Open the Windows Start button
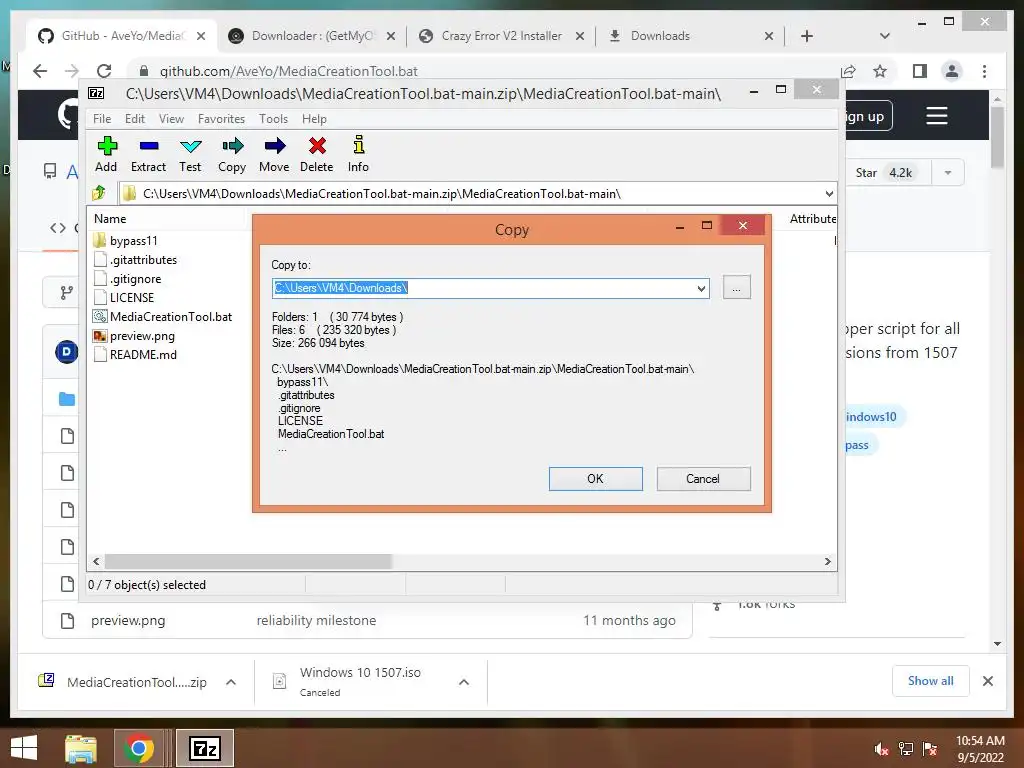Viewport: 1024px width, 768px height. point(24,748)
